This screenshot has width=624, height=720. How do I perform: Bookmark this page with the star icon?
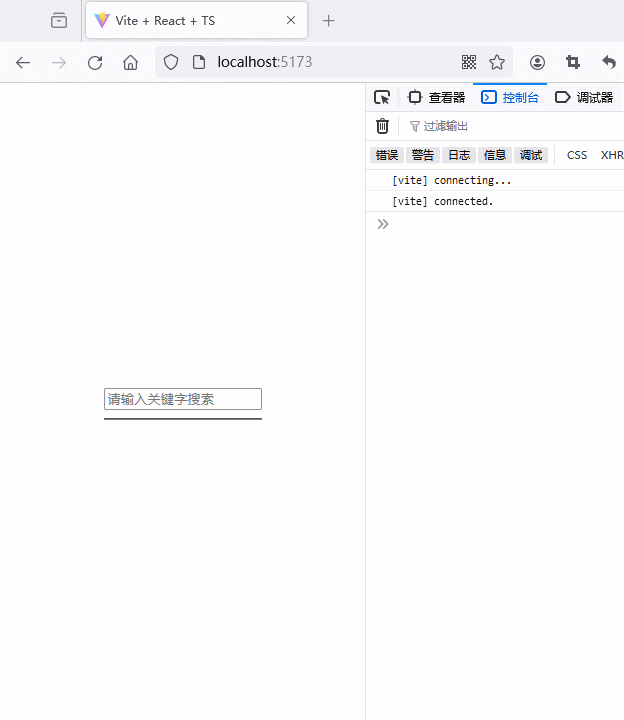coord(497,62)
